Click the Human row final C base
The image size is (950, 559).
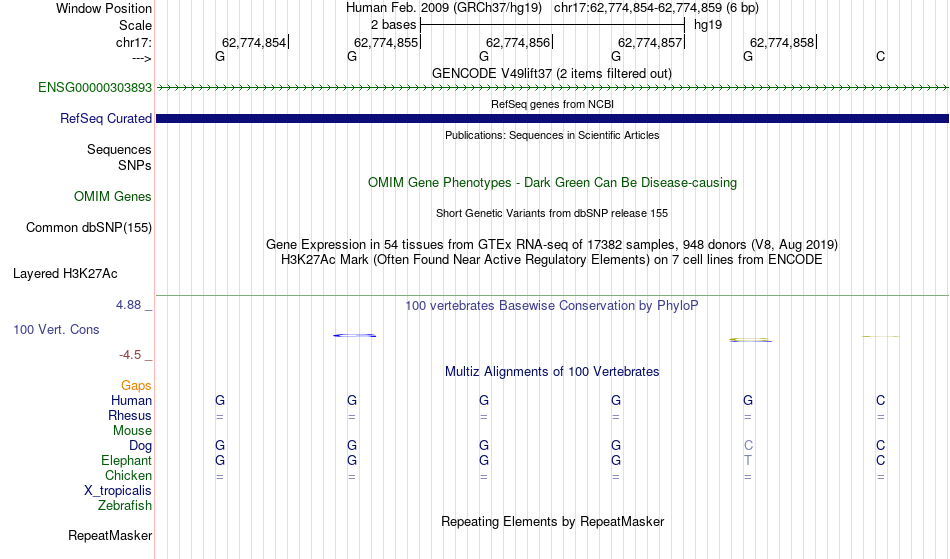click(x=880, y=400)
